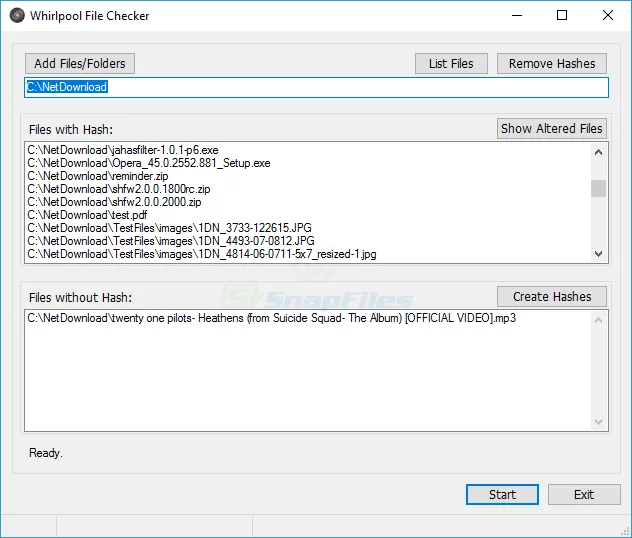Select jahasfilter-1.0.1-p6.exe in the list
Viewport: 632px width, 538px height.
(122, 150)
